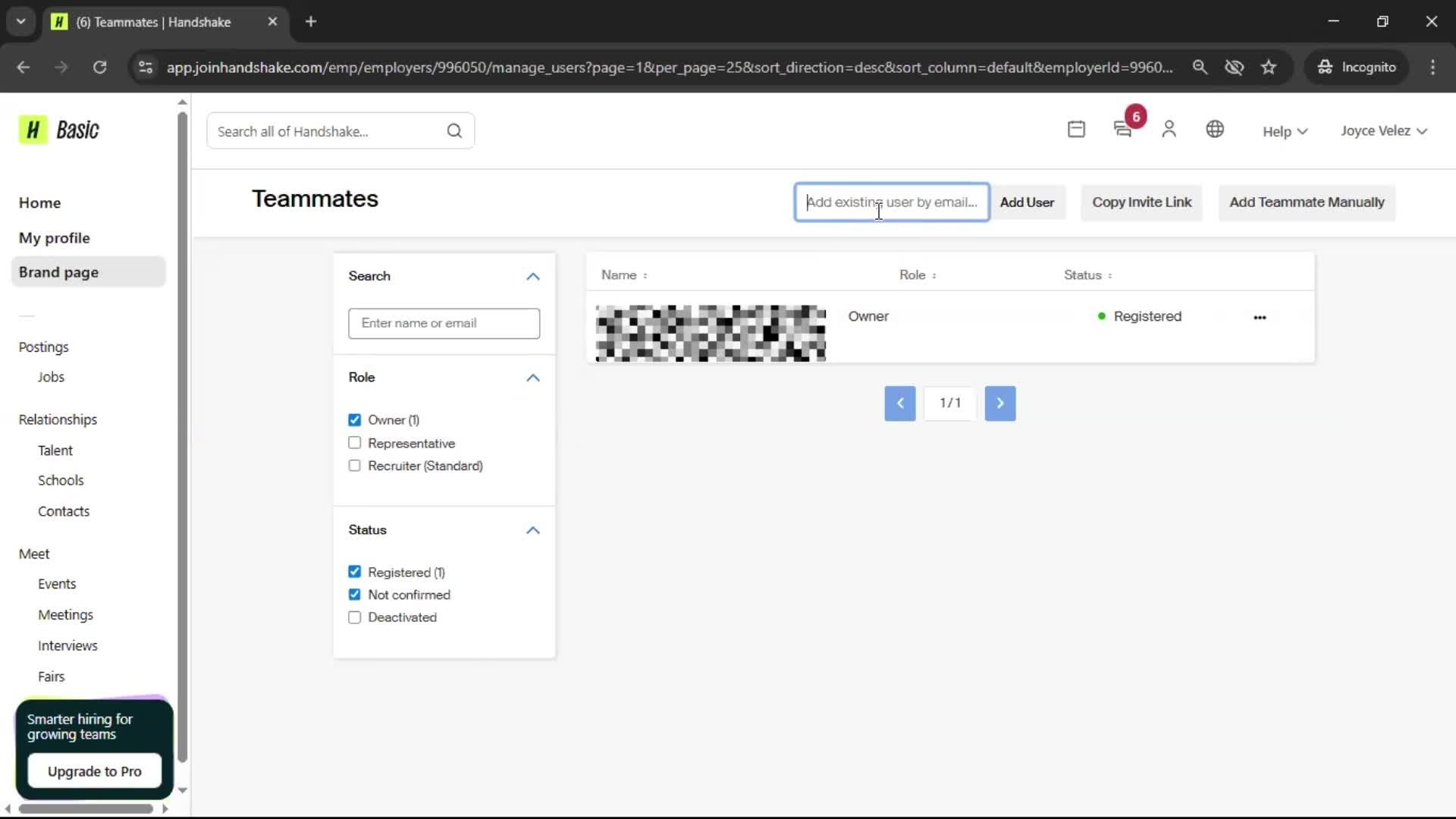Open Talent under Relationships
Screen dimensions: 1456x819
55,450
